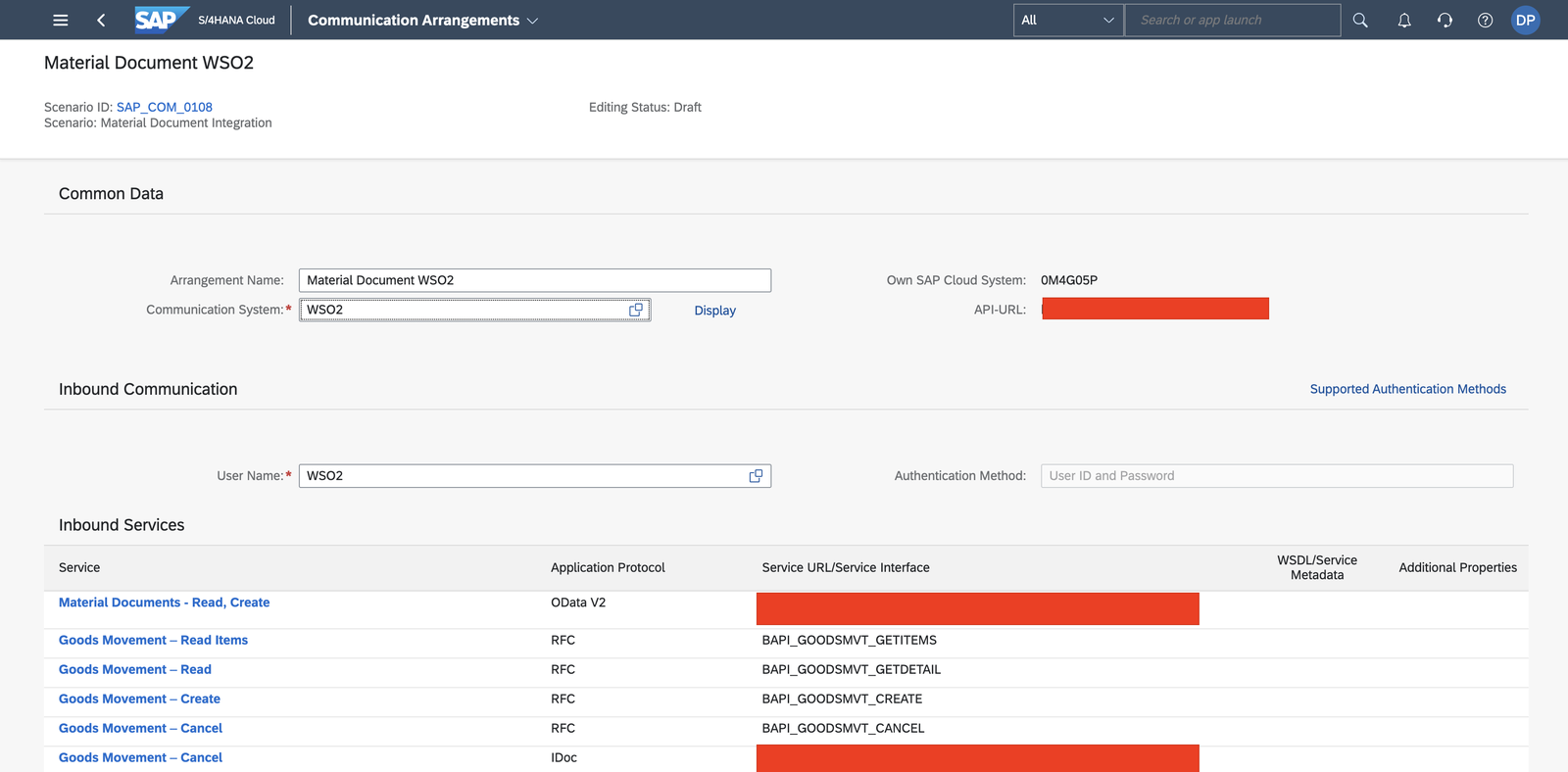
Task: Click the Editing Status: Draft text
Action: [x=645, y=107]
